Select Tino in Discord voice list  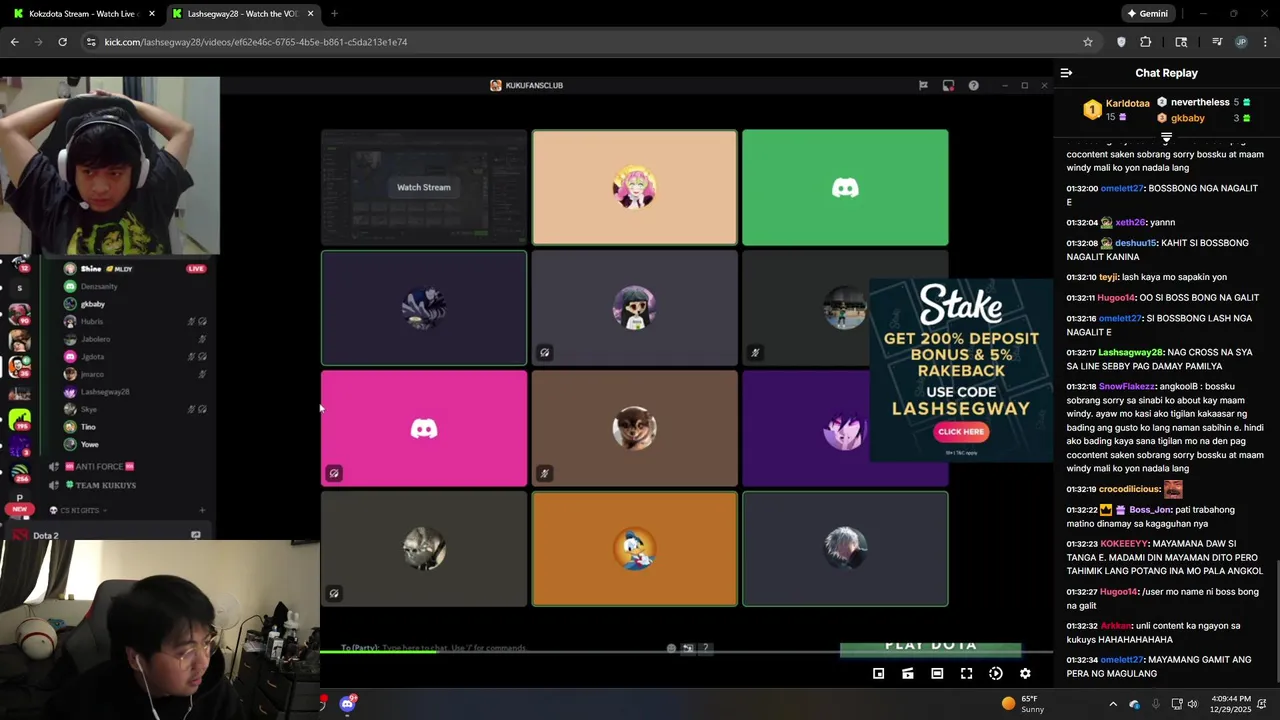pos(134,427)
